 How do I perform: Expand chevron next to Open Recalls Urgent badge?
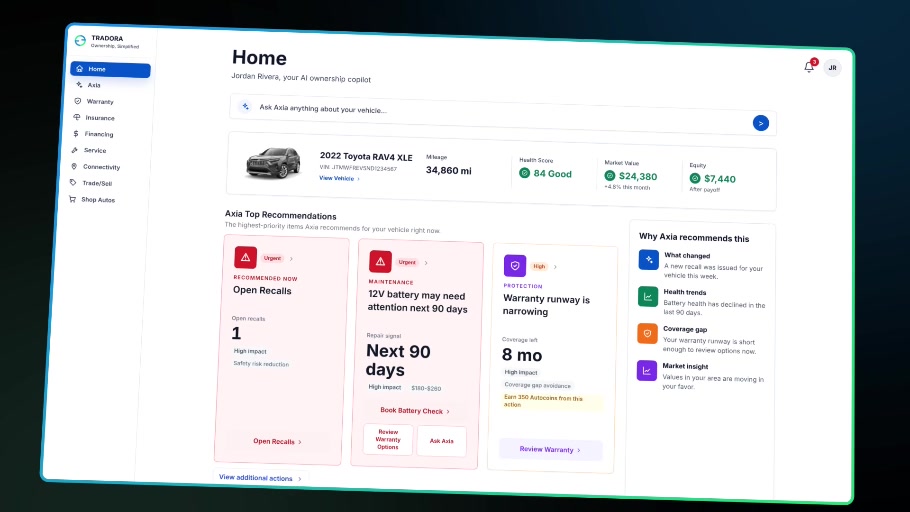(x=291, y=259)
